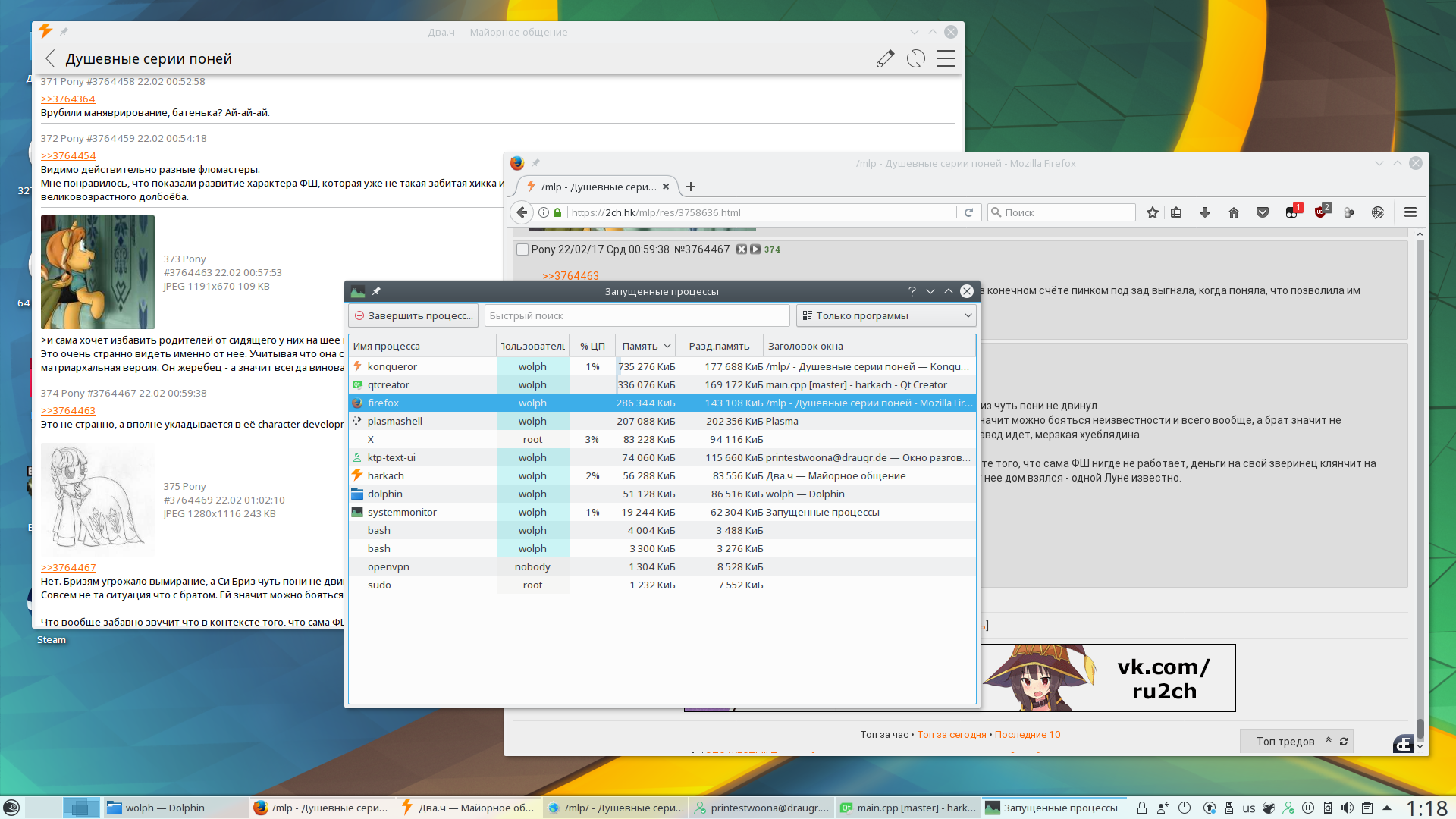This screenshot has height=819, width=1456.
Task: Click the reload icon in Firefox URL bar
Action: [968, 212]
